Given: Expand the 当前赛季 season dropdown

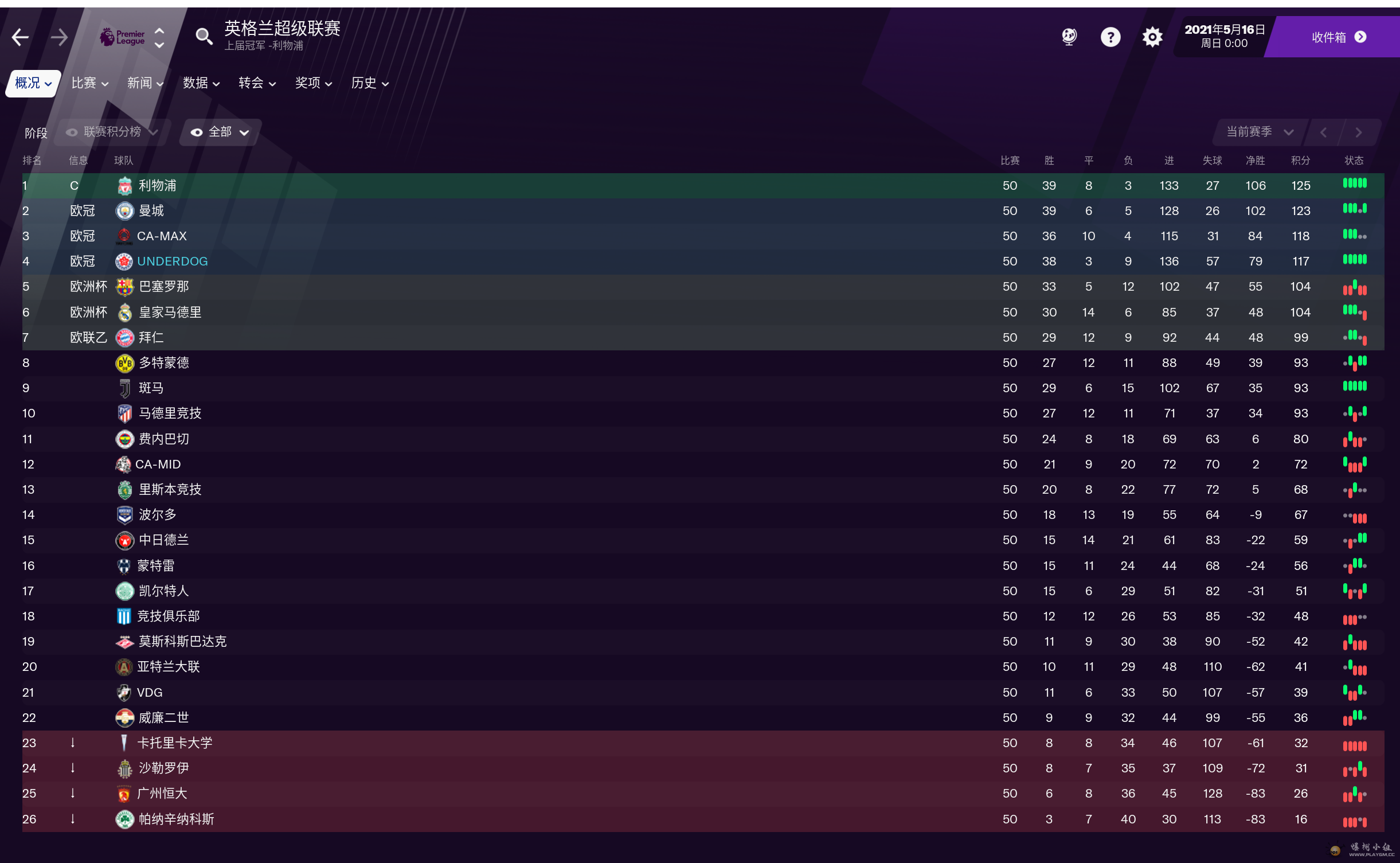Looking at the screenshot, I should [1260, 132].
